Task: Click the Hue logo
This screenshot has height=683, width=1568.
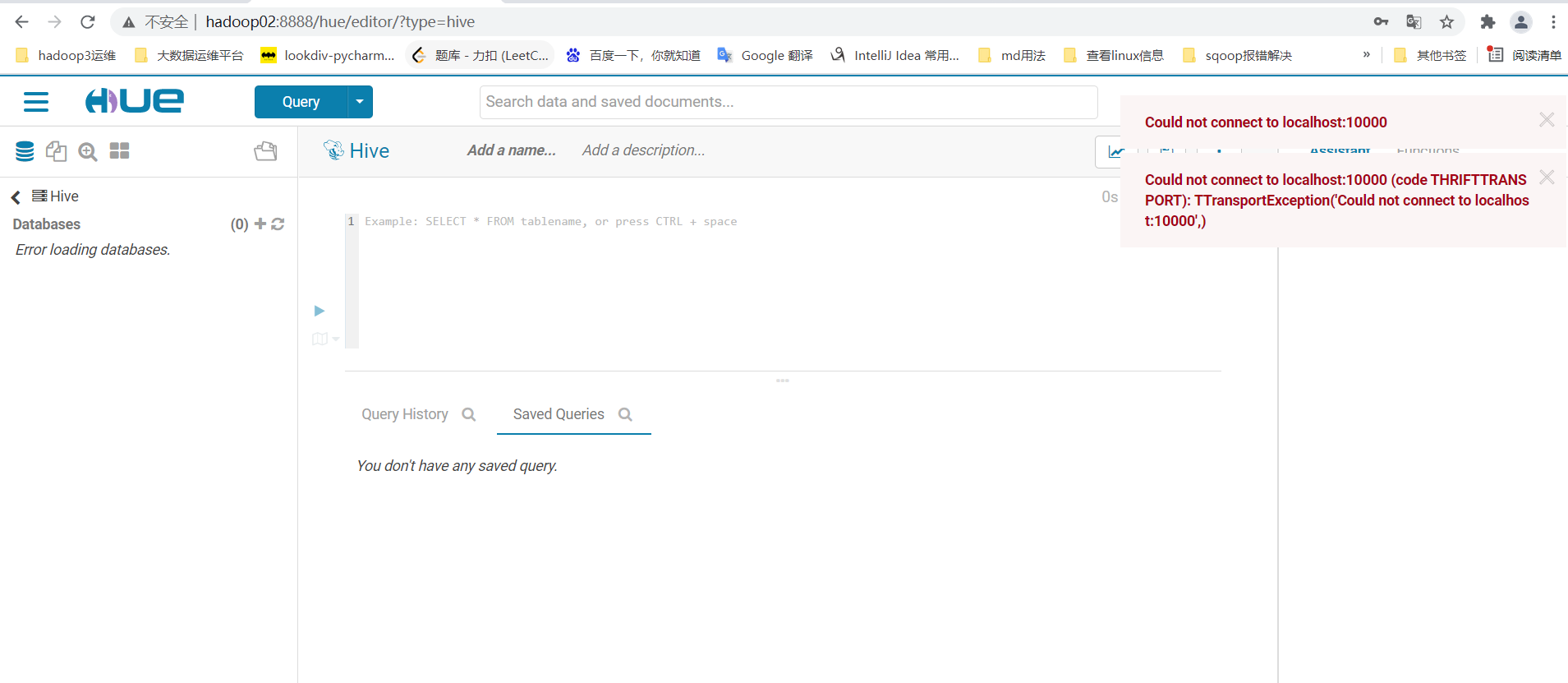Action: point(135,101)
